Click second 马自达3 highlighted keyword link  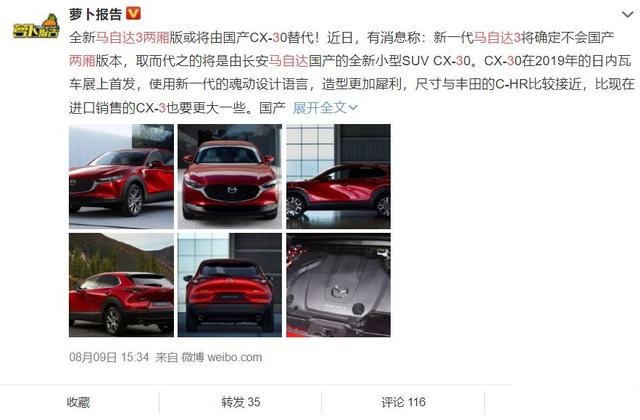497,38
